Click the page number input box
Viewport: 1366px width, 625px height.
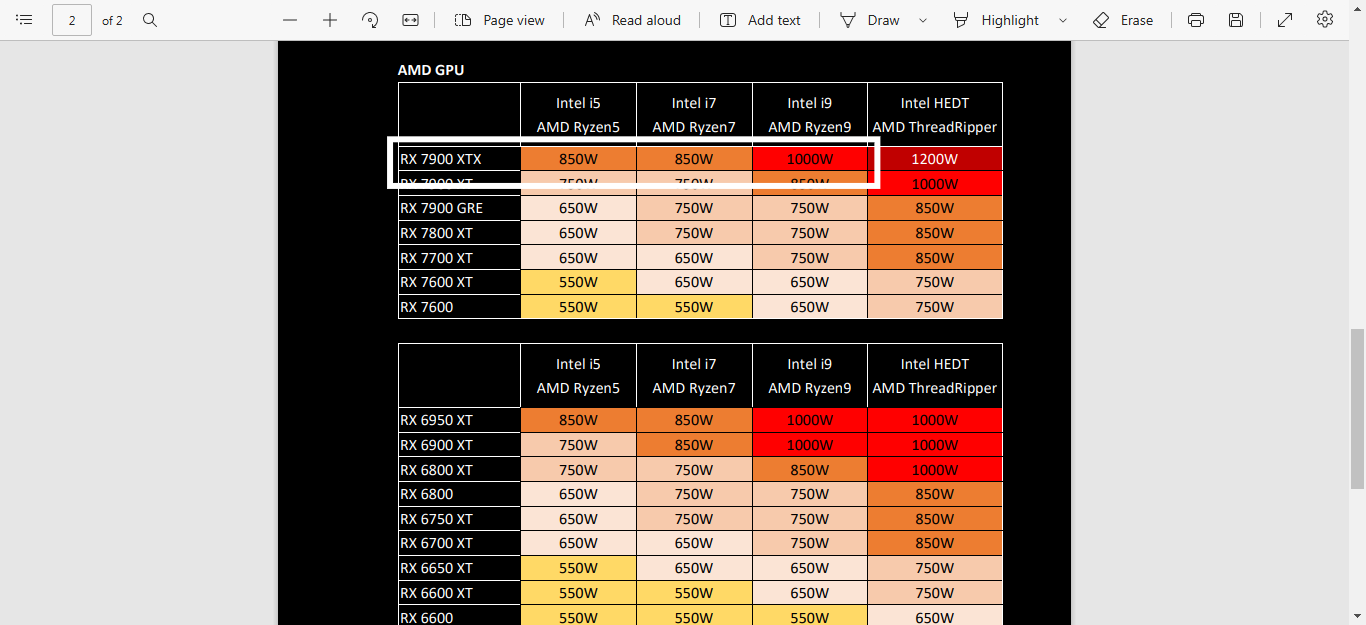pos(72,20)
